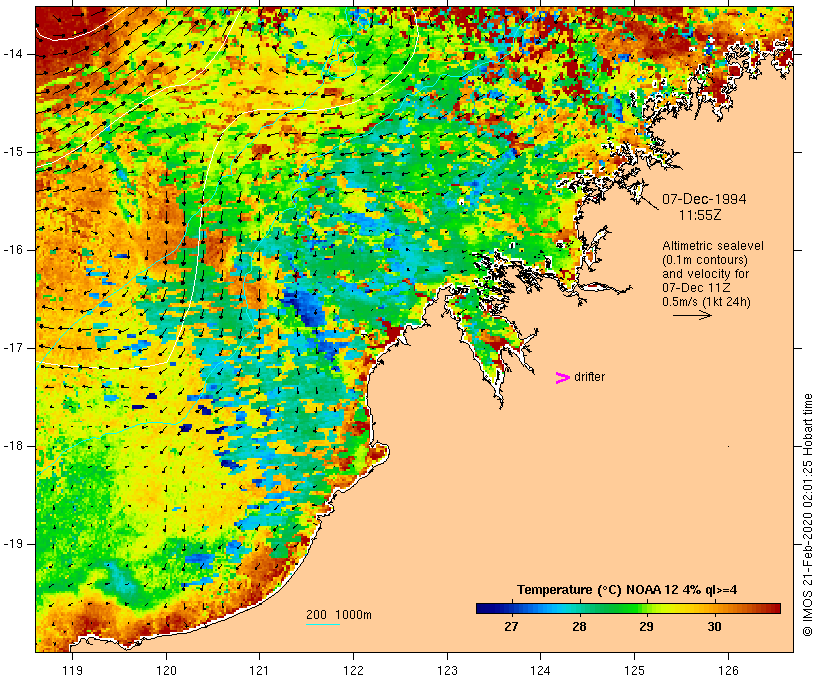Viewport: 820px width, 680px height.
Task: Click the 28 value on the temperature scale
Action: click(x=579, y=626)
